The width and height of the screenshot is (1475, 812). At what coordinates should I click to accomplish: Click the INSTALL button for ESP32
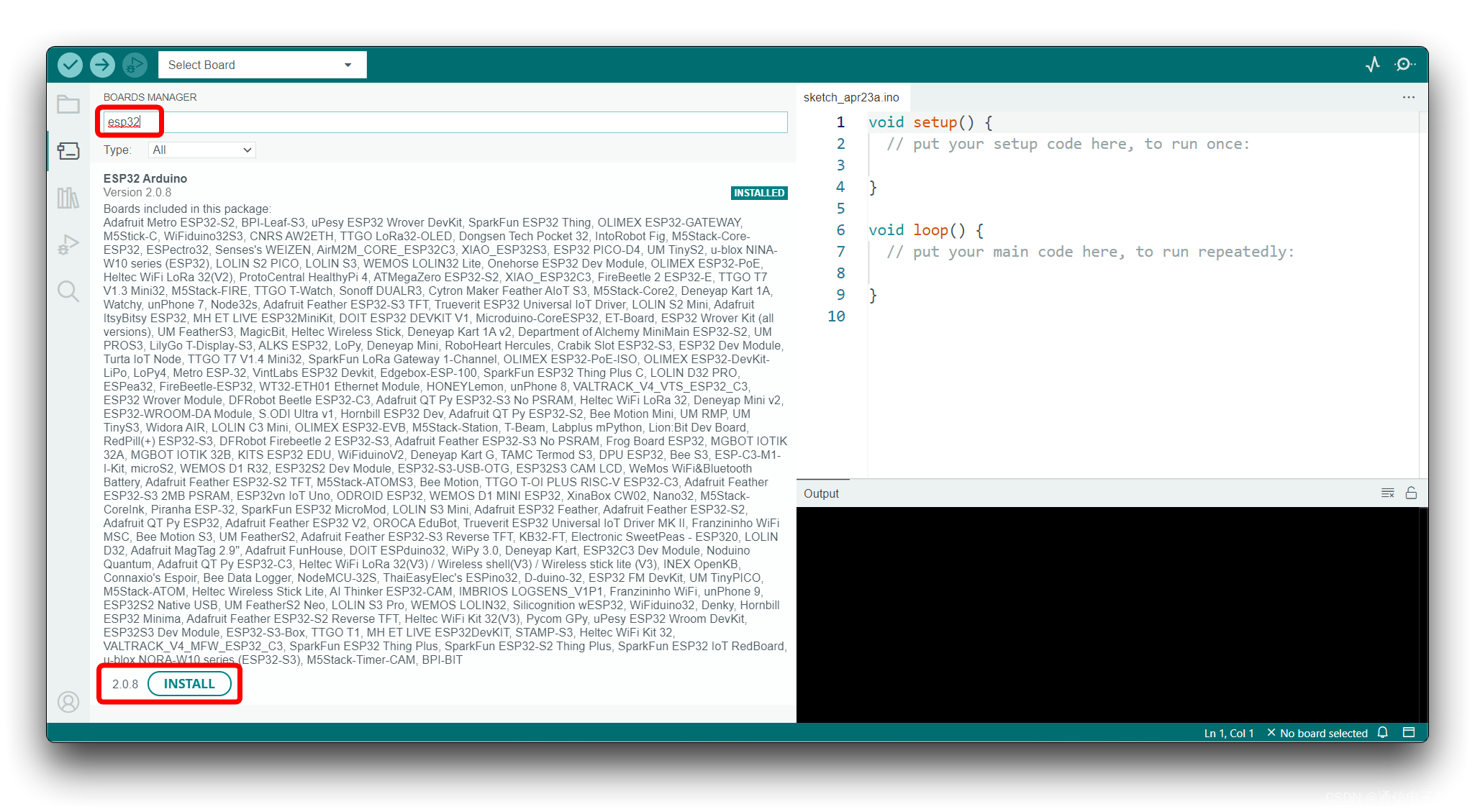(189, 684)
